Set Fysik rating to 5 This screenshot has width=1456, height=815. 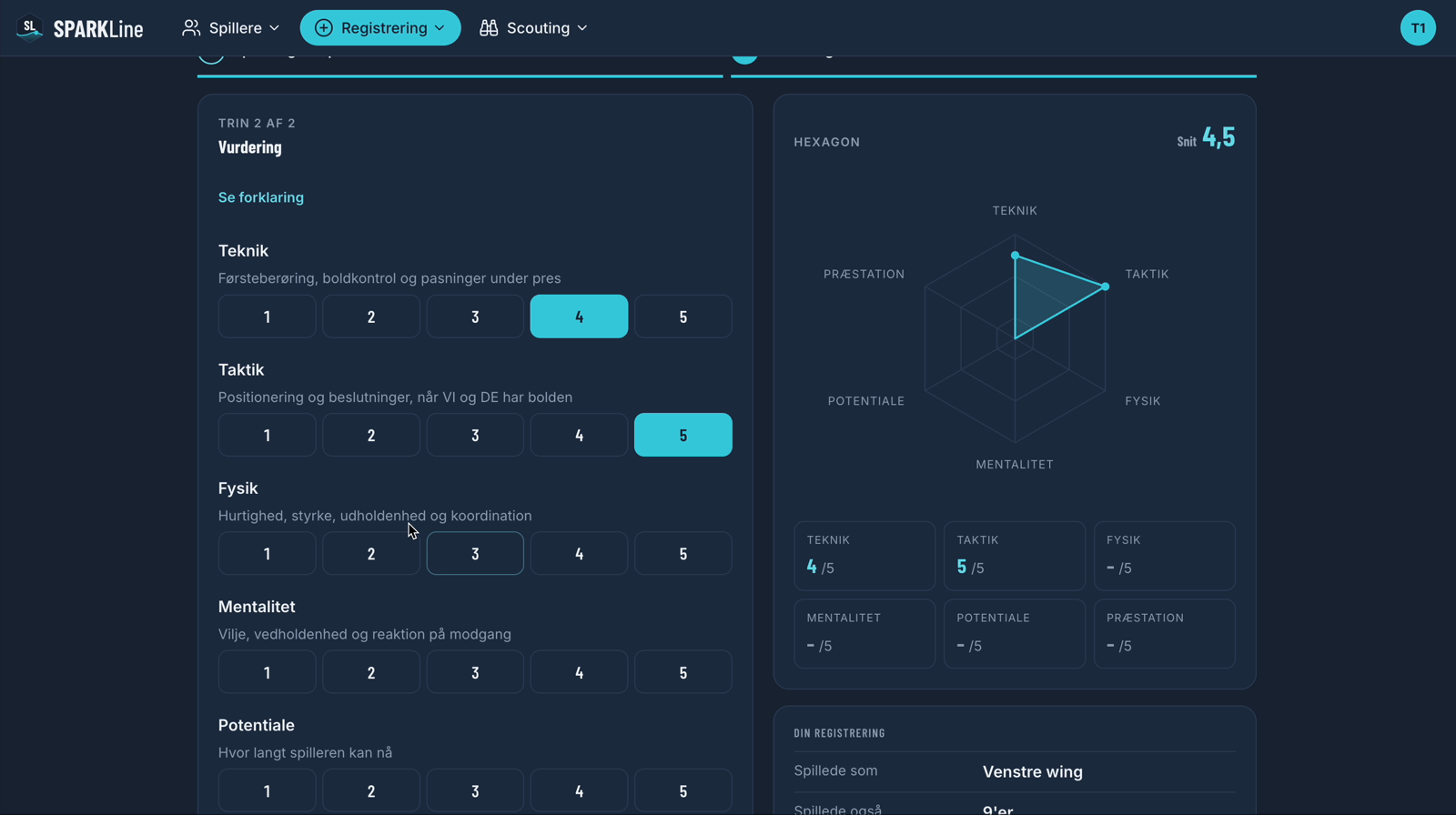coord(683,553)
